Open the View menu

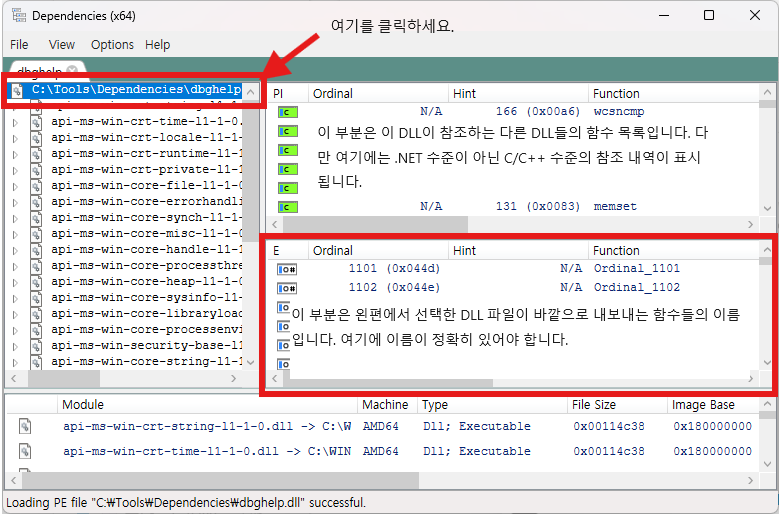(x=62, y=45)
